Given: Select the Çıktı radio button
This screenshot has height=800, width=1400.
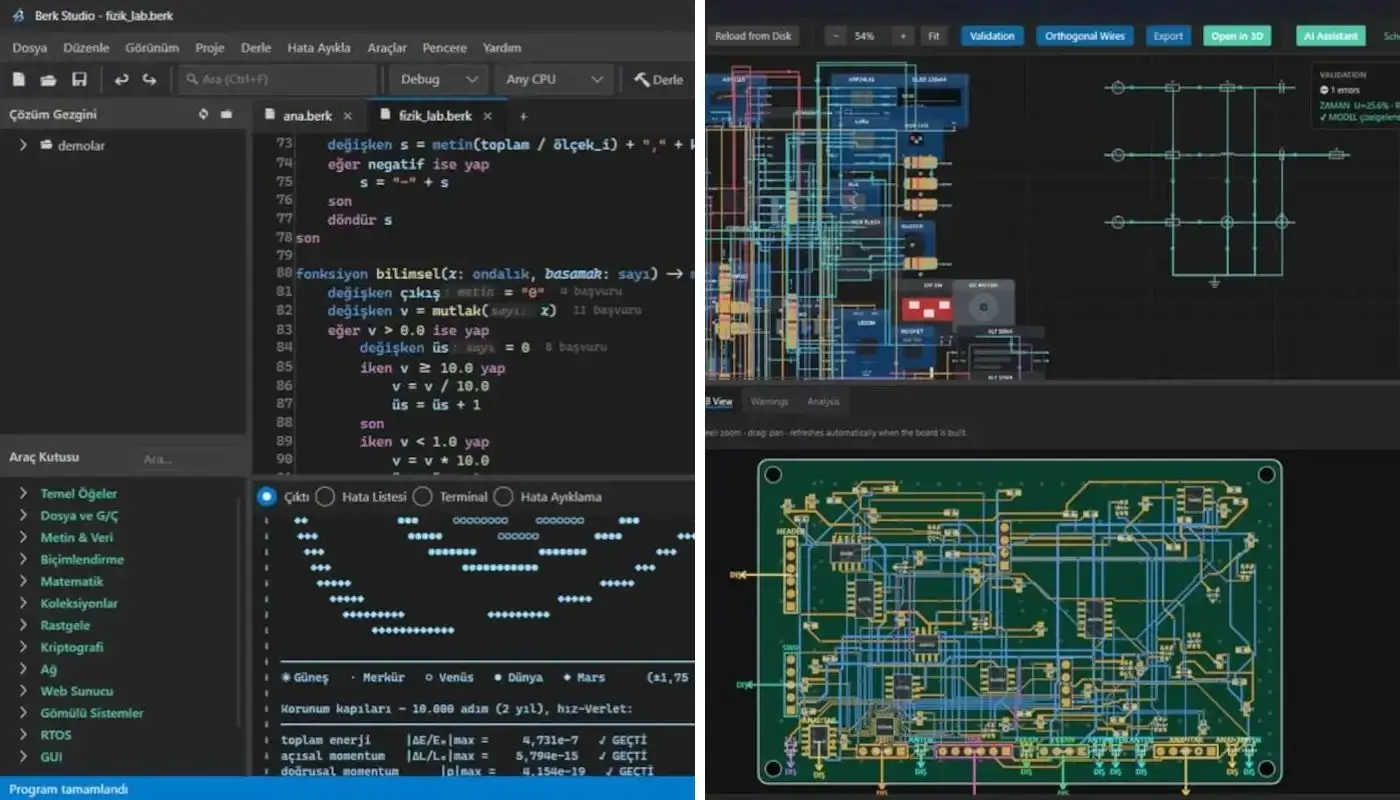Looking at the screenshot, I should (x=266, y=496).
